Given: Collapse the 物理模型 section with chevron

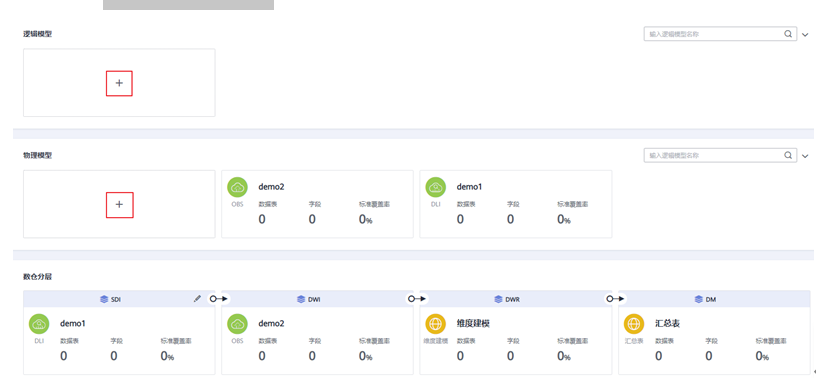Looking at the screenshot, I should (806, 156).
